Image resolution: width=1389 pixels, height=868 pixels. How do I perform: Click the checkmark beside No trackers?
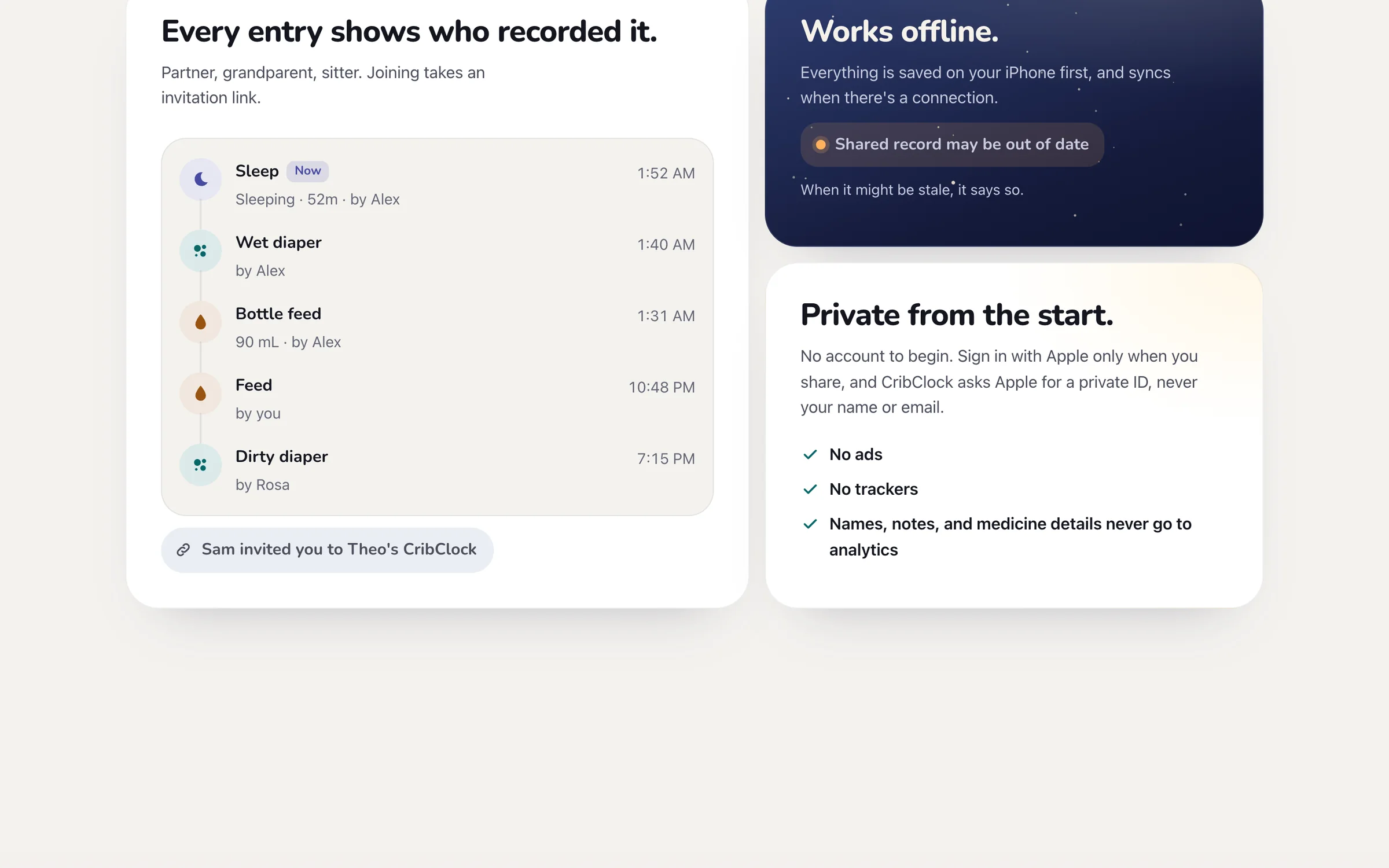tap(810, 490)
